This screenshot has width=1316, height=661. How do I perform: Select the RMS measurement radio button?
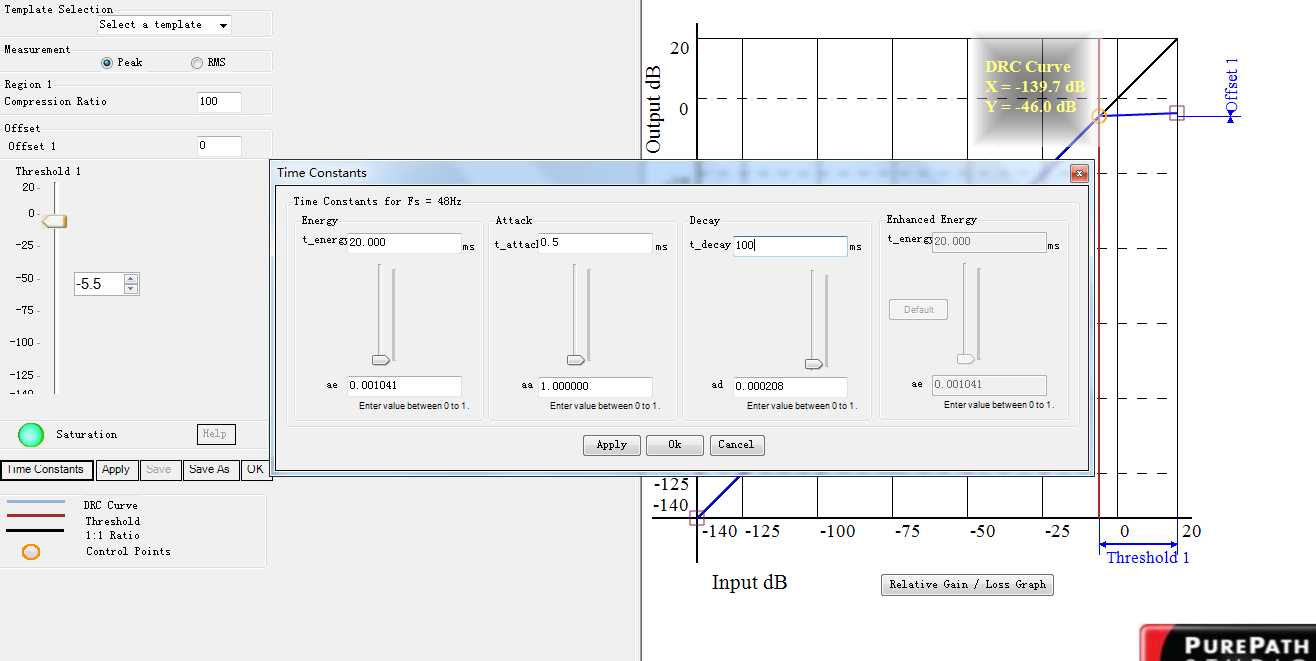[x=197, y=62]
